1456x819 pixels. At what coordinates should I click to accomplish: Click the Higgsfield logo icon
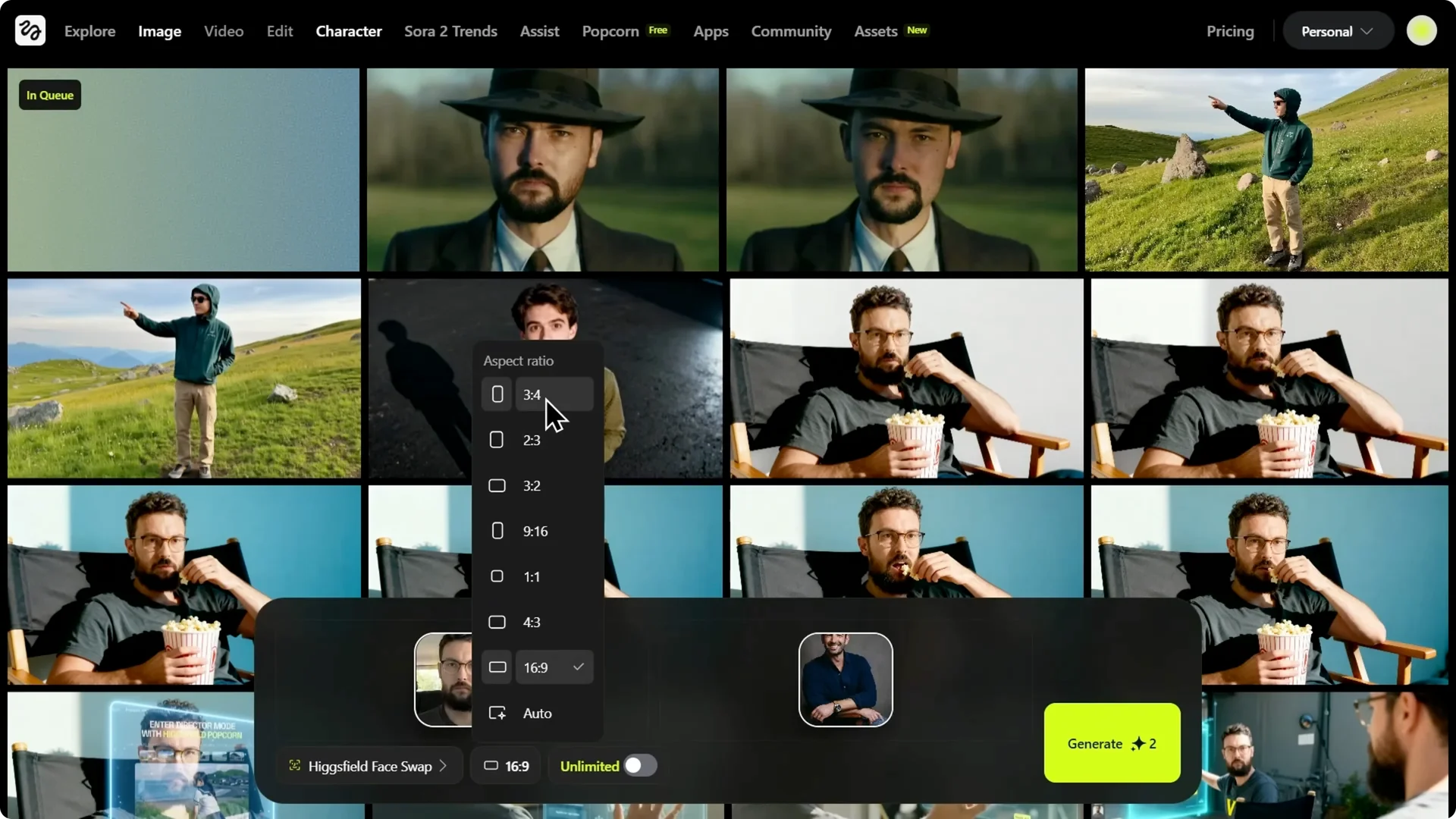tap(30, 30)
